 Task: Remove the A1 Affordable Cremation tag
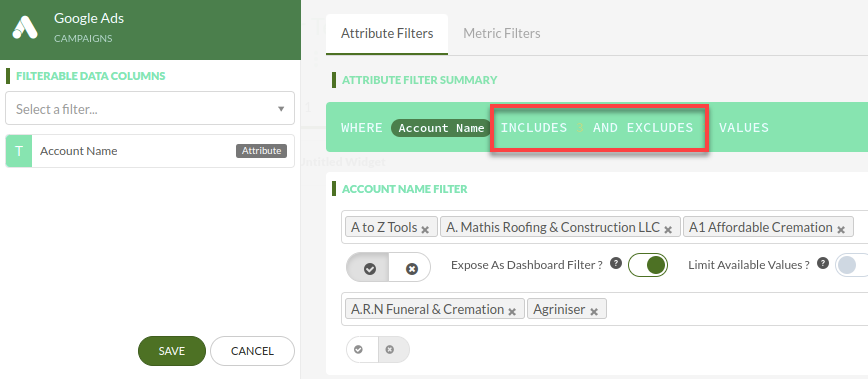click(841, 229)
